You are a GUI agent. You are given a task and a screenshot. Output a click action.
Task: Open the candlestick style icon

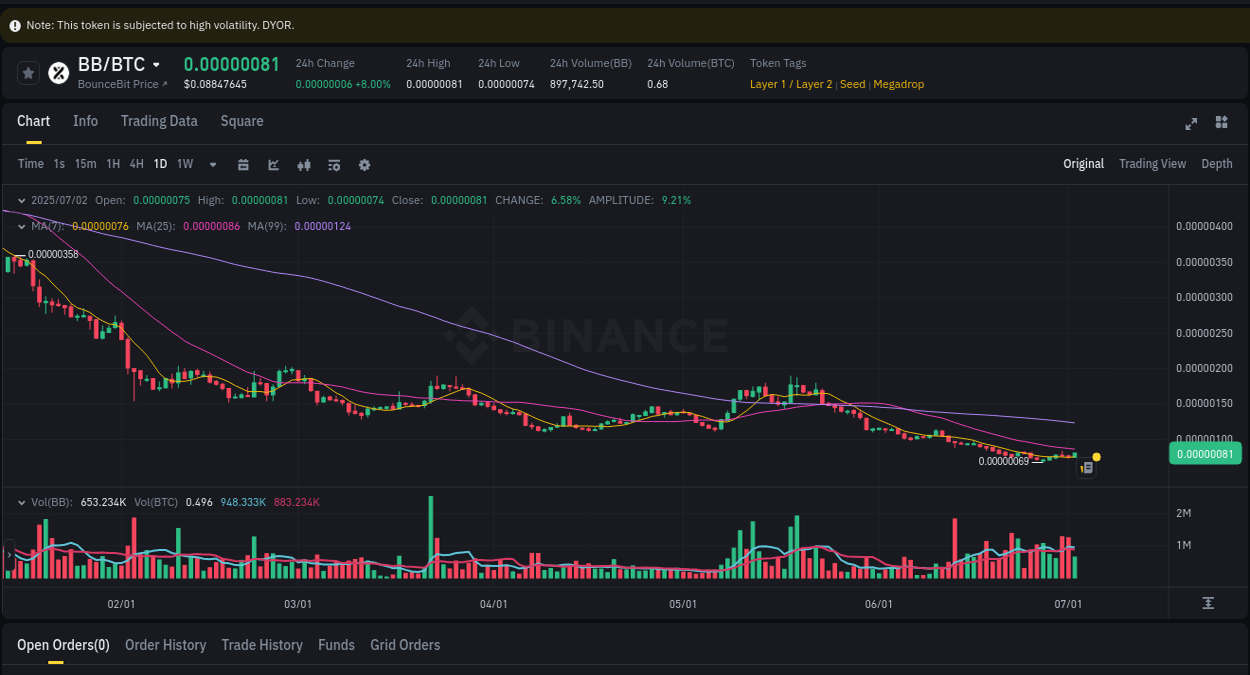(304, 164)
